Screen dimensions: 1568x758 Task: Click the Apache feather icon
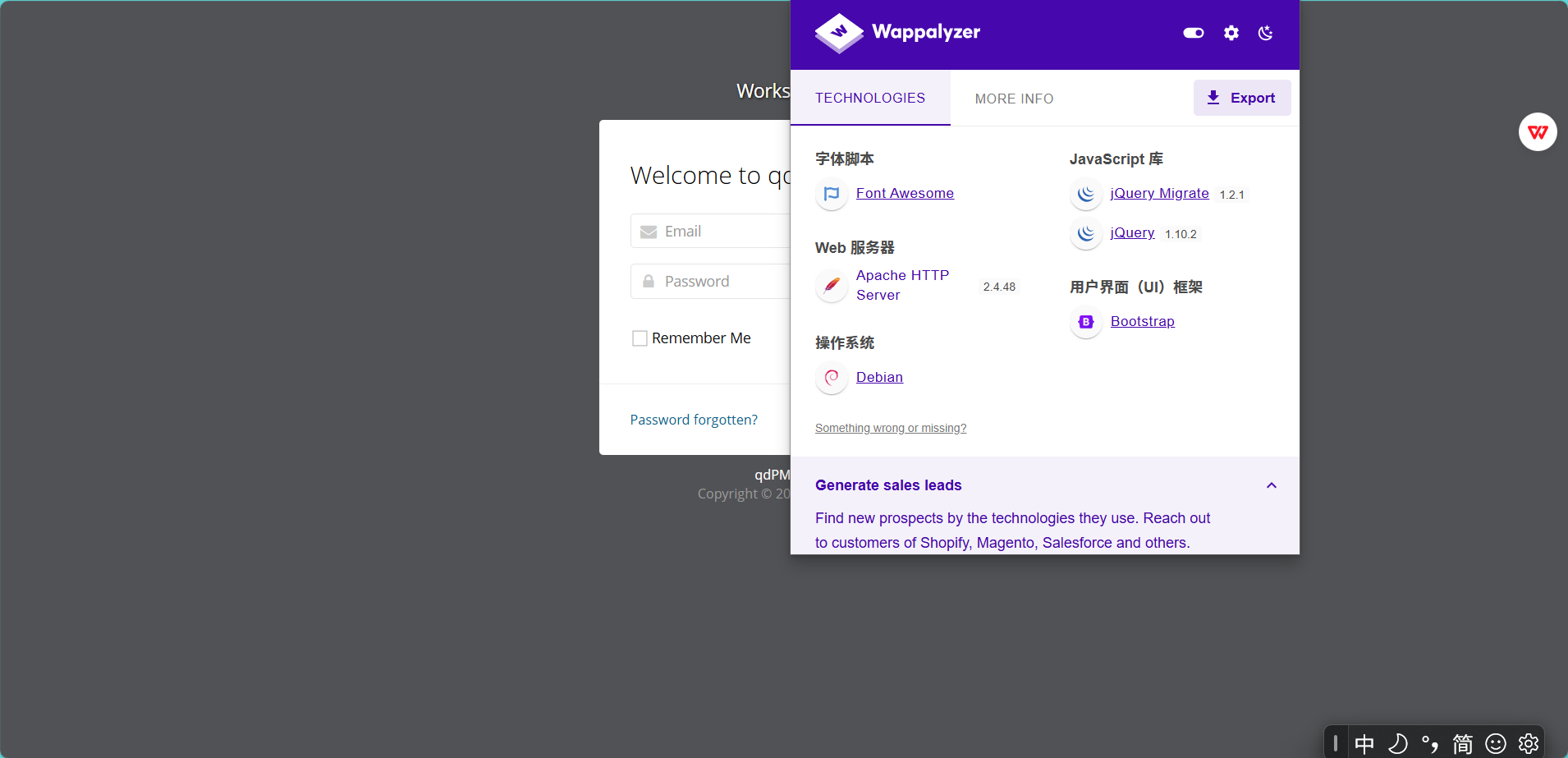pyautogui.click(x=832, y=286)
